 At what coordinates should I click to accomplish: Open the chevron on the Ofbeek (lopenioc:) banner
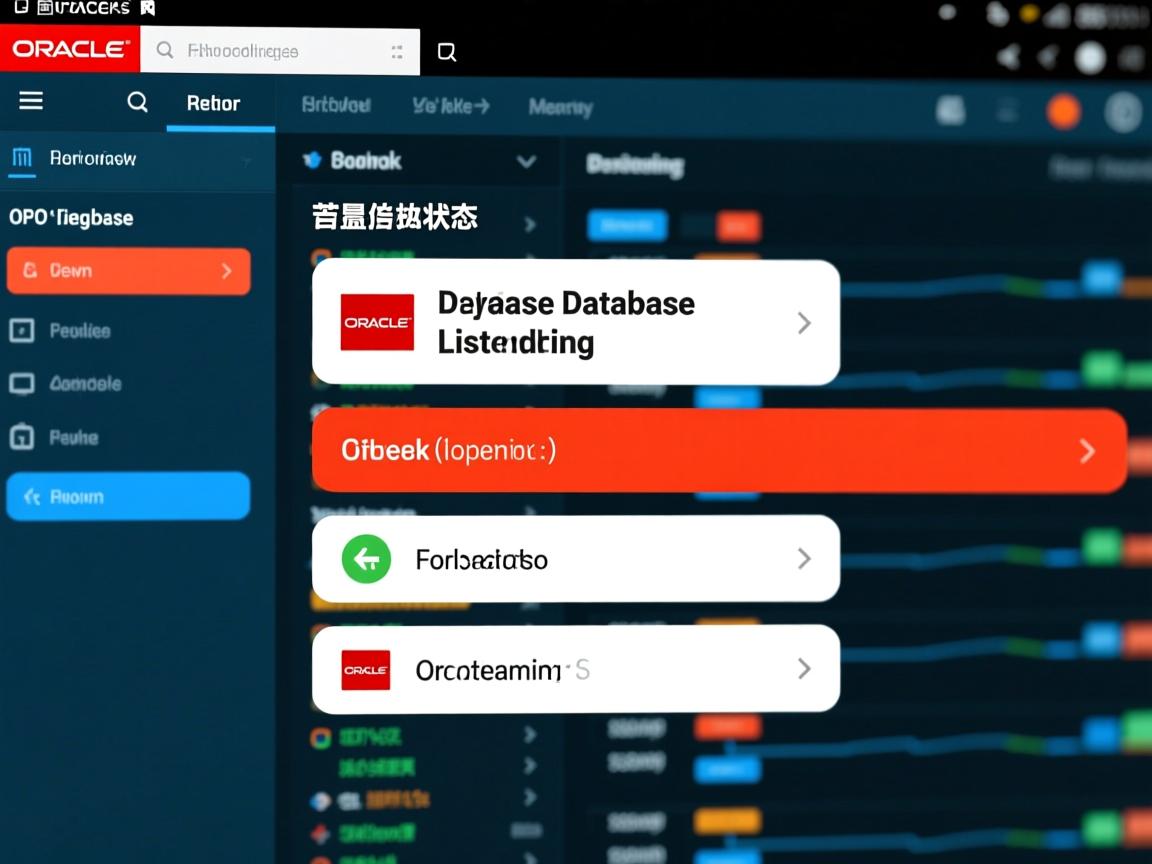pyautogui.click(x=1088, y=450)
